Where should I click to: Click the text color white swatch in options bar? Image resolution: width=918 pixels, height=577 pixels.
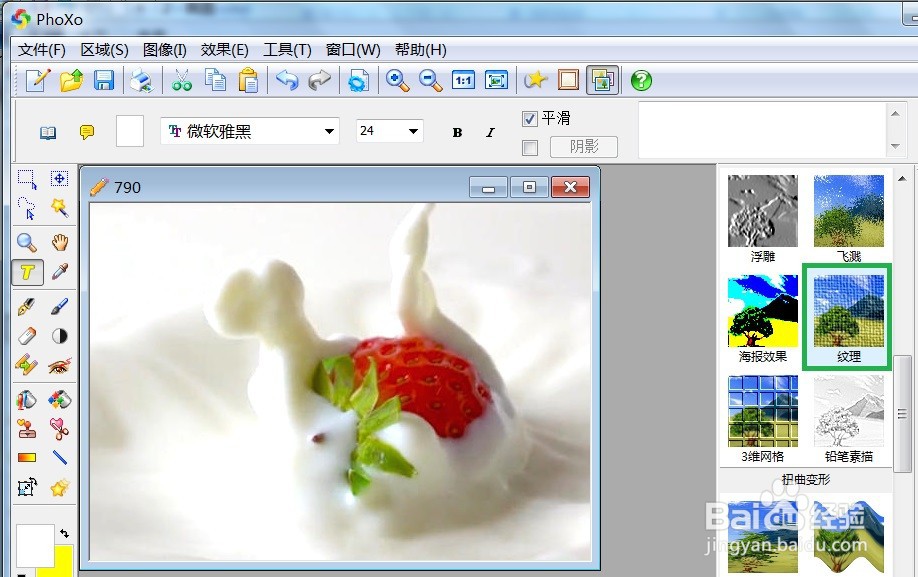130,131
